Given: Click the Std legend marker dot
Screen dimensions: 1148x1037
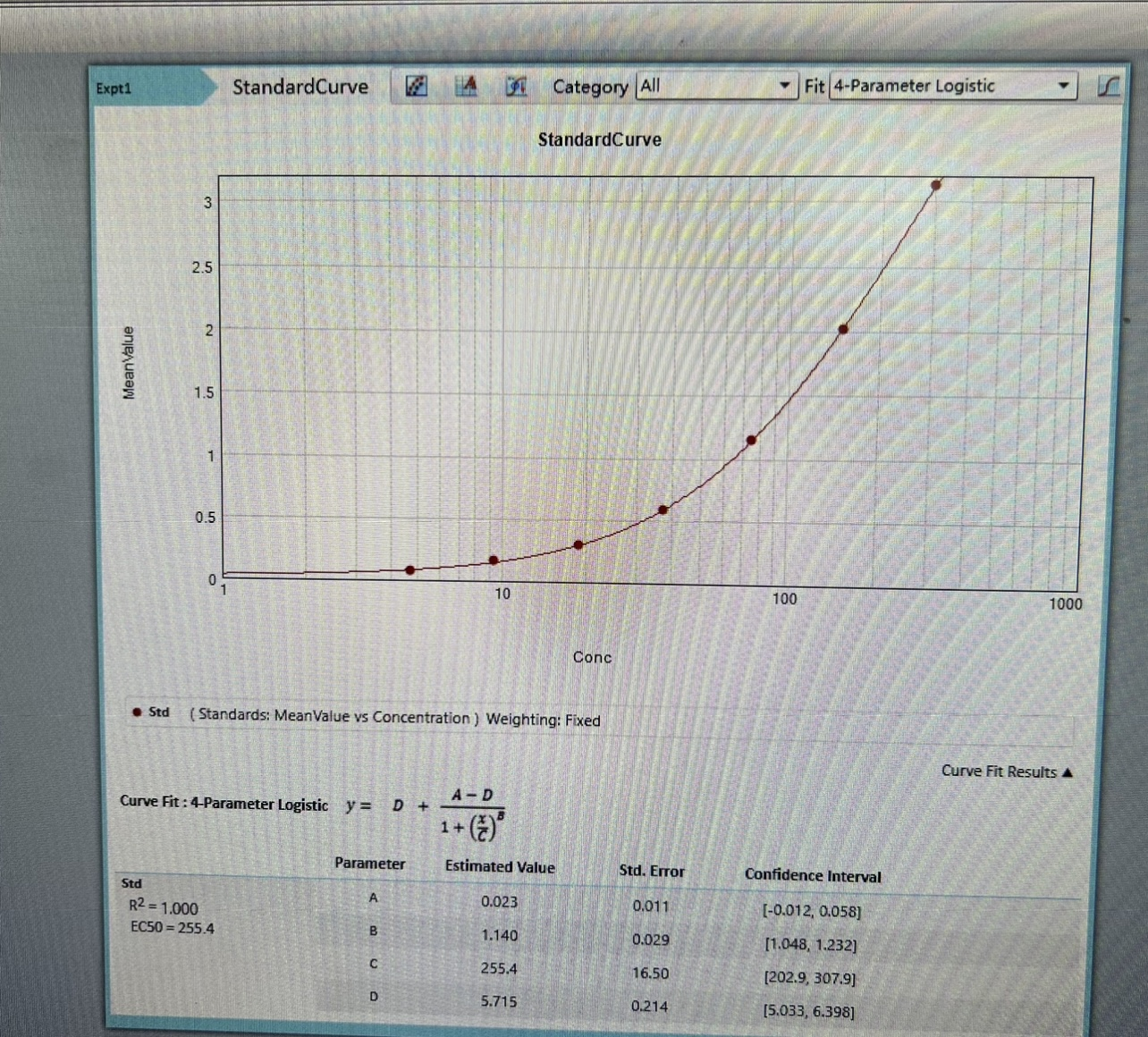Looking at the screenshot, I should (137, 712).
